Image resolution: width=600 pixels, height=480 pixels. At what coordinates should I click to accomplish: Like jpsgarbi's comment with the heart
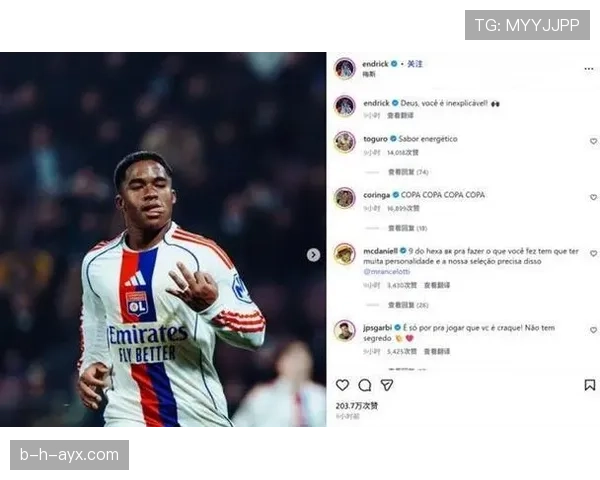click(593, 330)
